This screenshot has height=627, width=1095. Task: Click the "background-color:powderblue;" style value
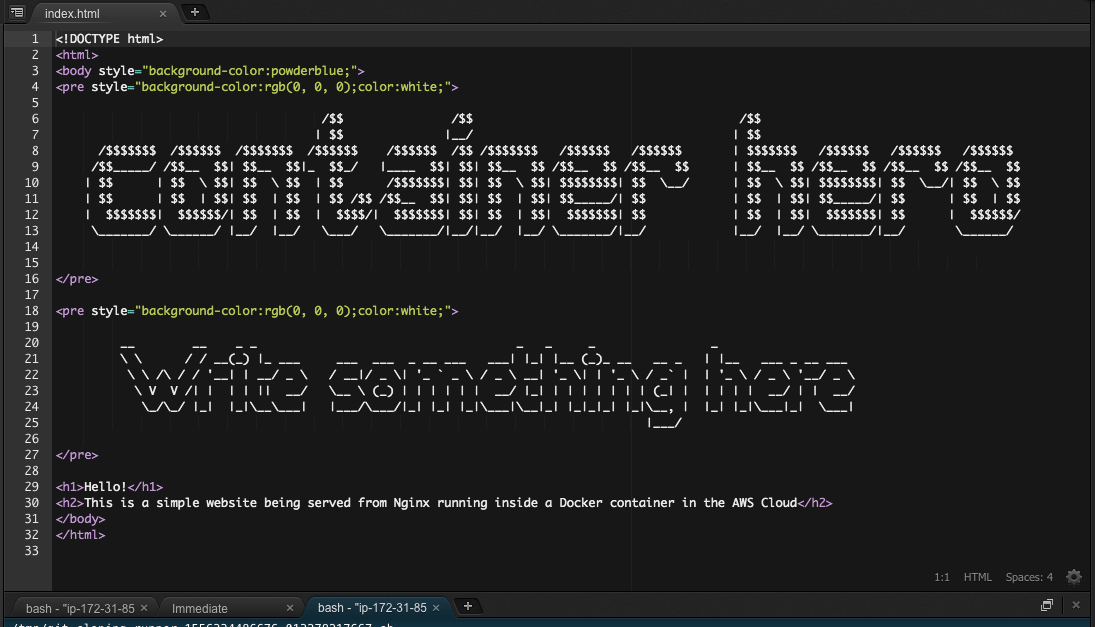click(x=250, y=71)
